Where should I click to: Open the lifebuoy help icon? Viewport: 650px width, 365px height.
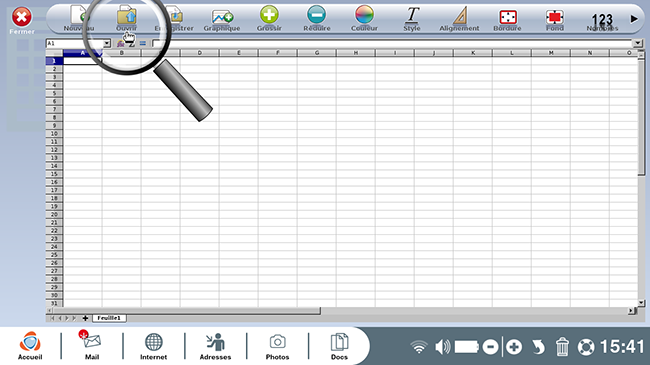[x=586, y=347]
